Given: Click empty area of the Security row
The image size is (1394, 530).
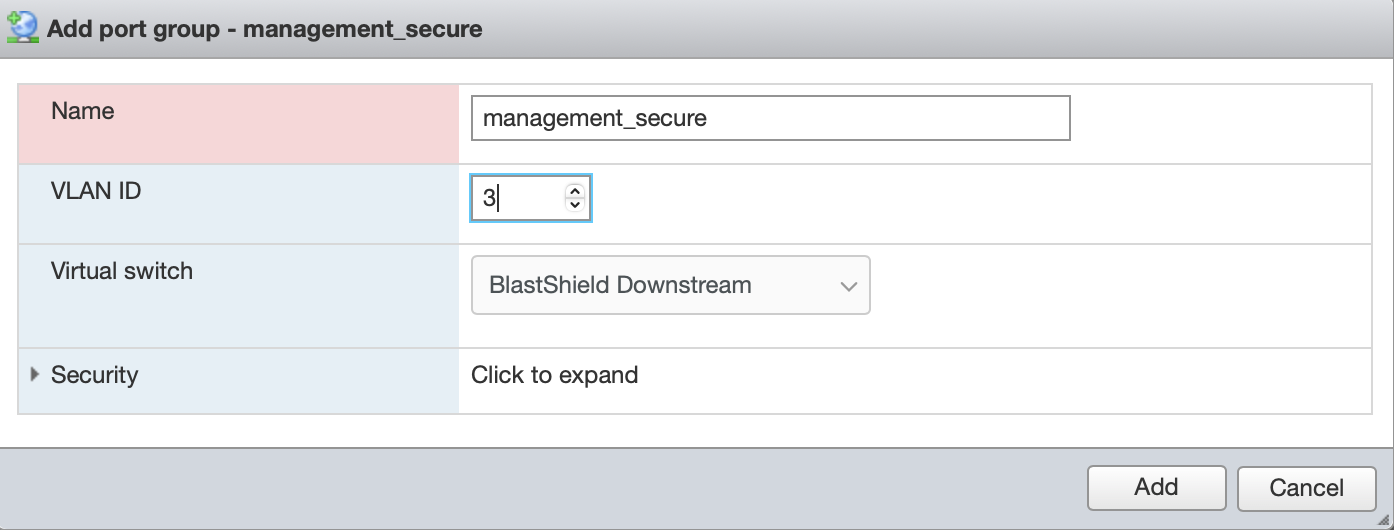Looking at the screenshot, I should point(1000,380).
